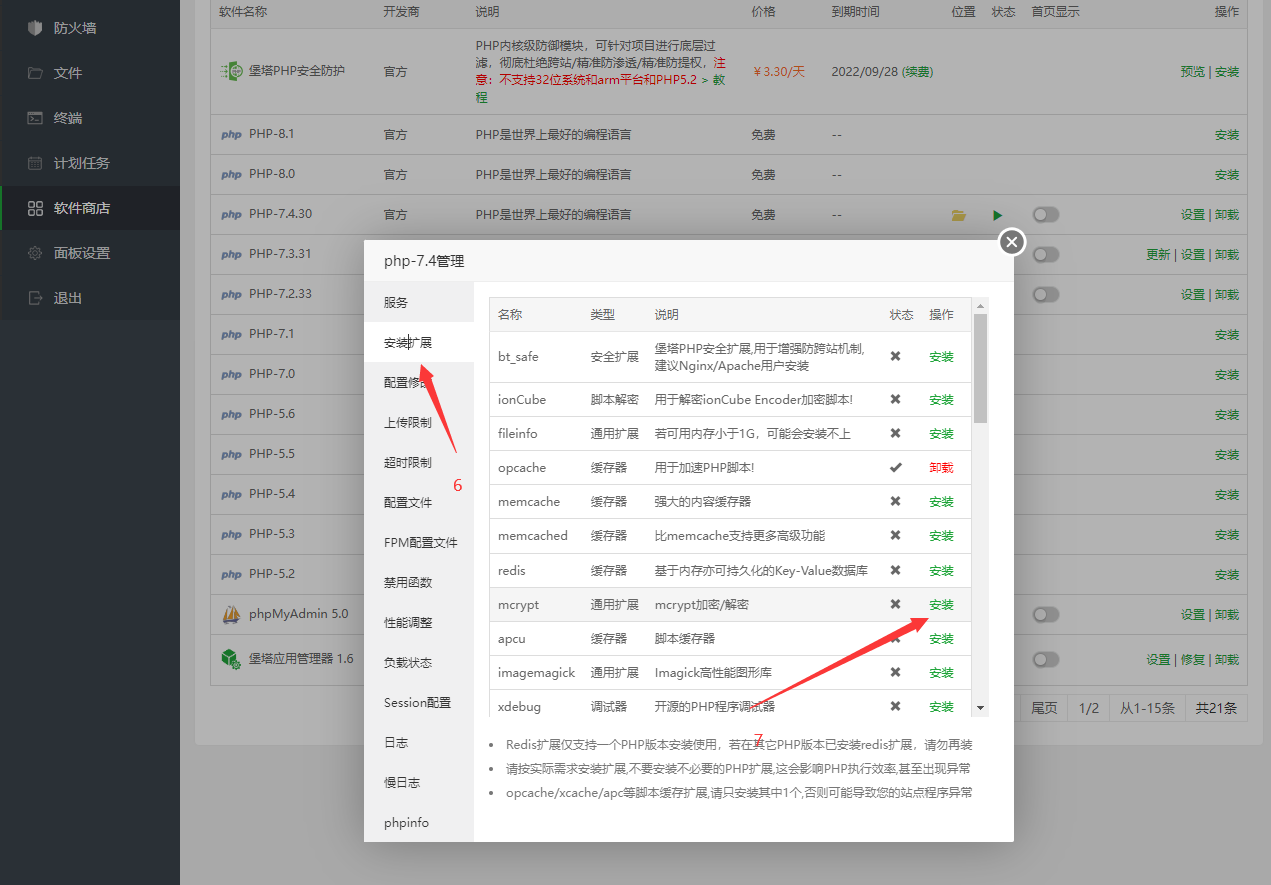Open the 负载状态 tab
The height and width of the screenshot is (885, 1271).
click(419, 662)
